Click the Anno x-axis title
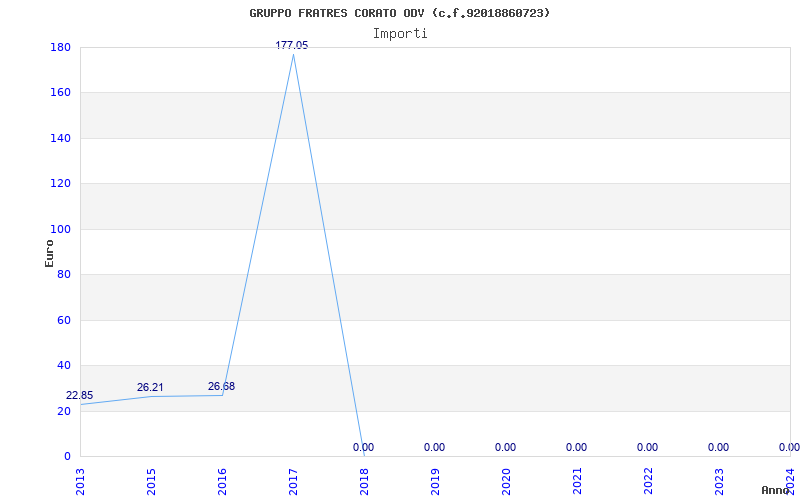 pyautogui.click(x=776, y=490)
